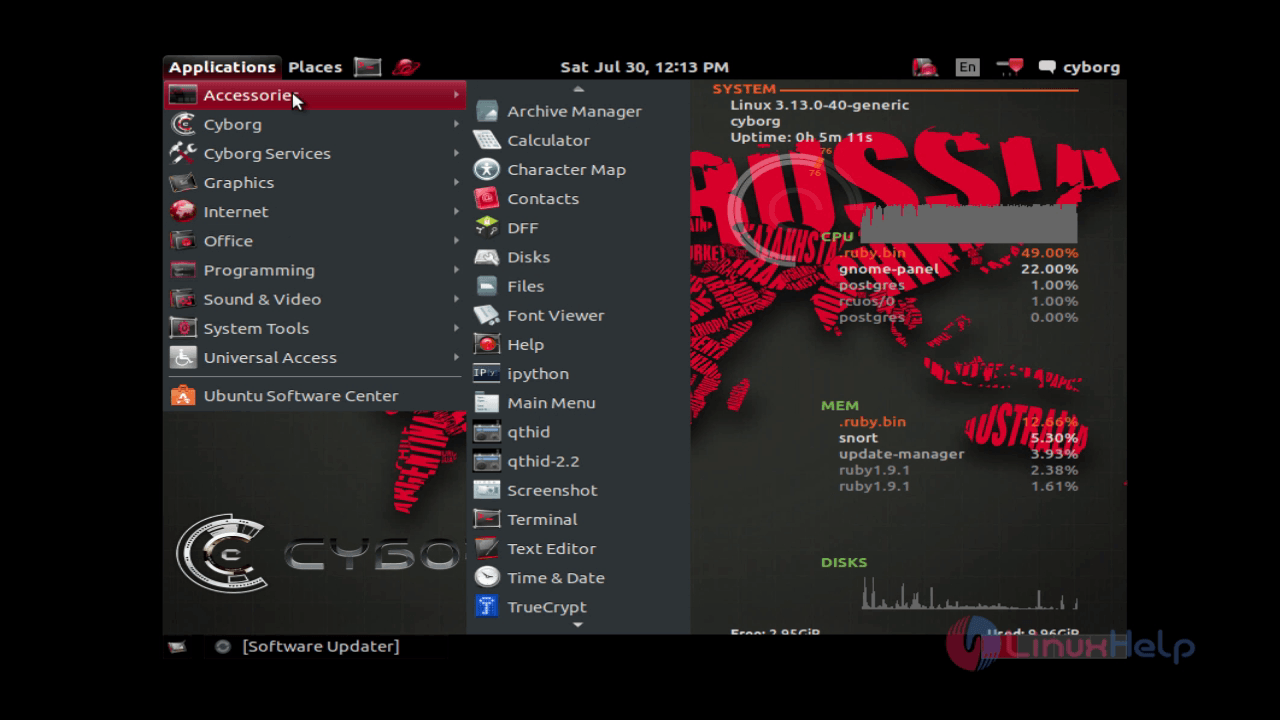This screenshot has width=1280, height=720.
Task: Open Disks utility icon
Action: (x=486, y=257)
